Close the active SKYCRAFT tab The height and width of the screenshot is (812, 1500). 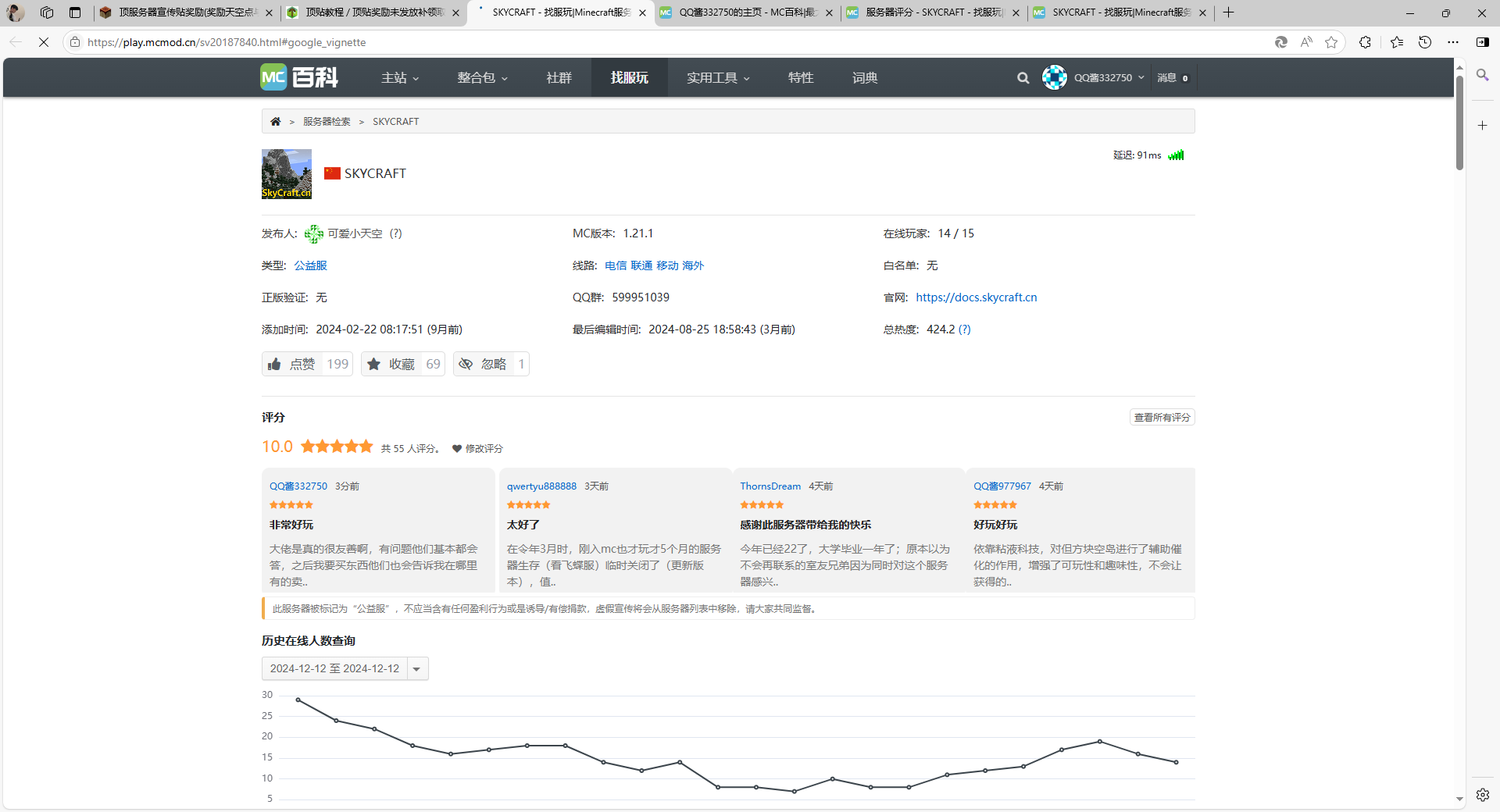pyautogui.click(x=642, y=12)
